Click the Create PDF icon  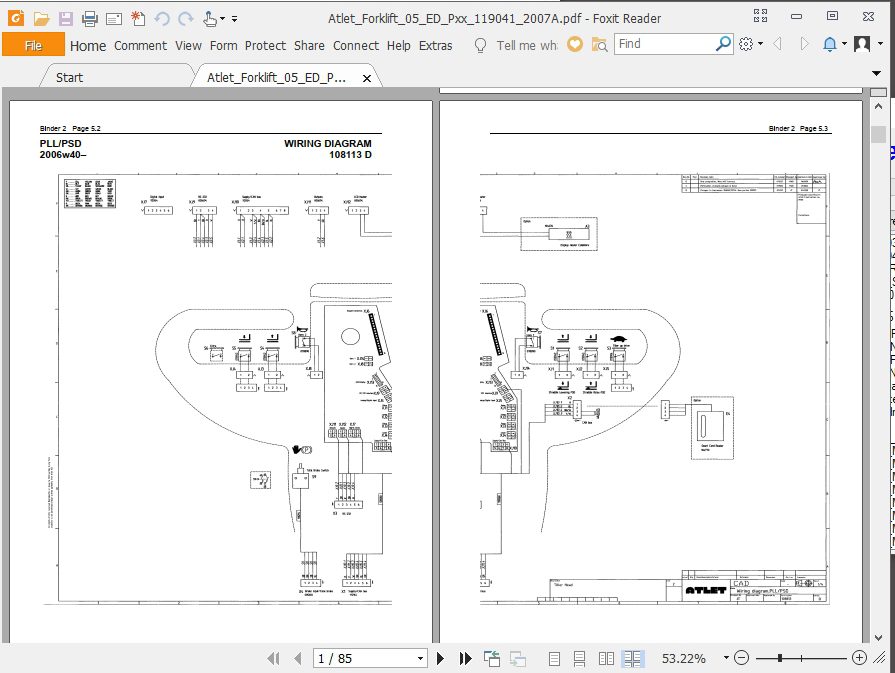[x=137, y=17]
